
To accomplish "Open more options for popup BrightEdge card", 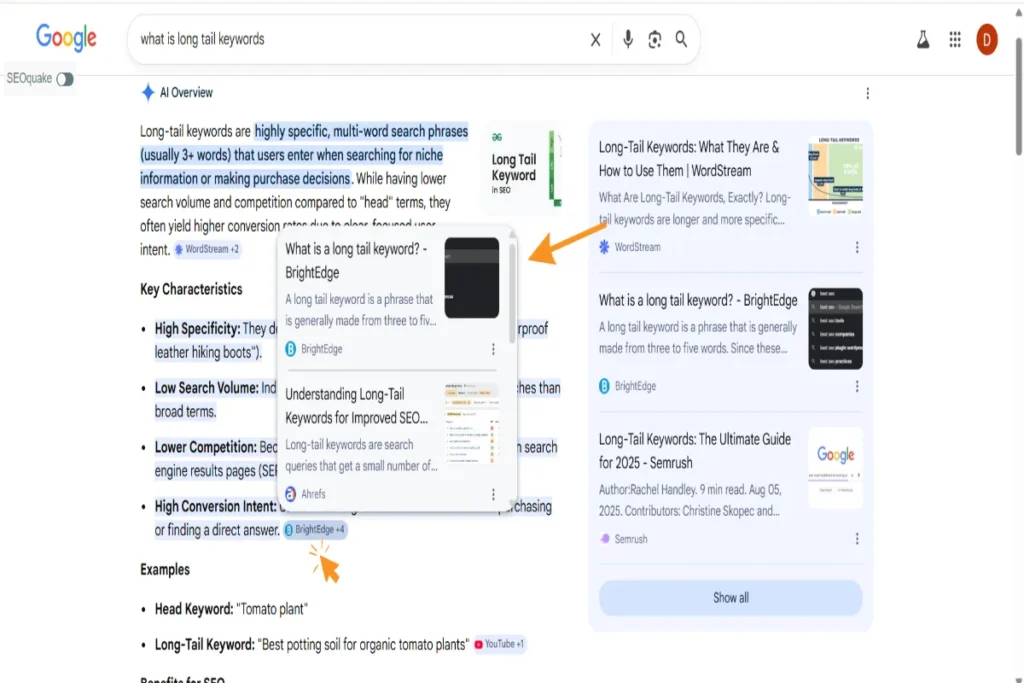I will 493,349.
